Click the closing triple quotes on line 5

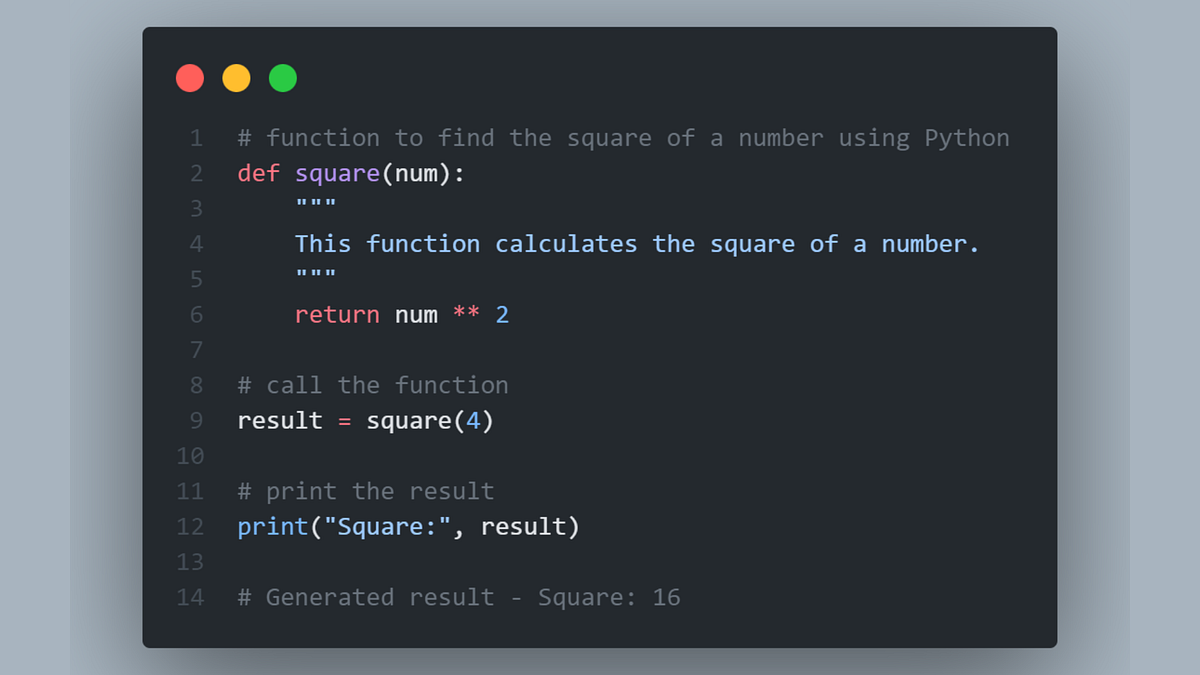coord(316,275)
